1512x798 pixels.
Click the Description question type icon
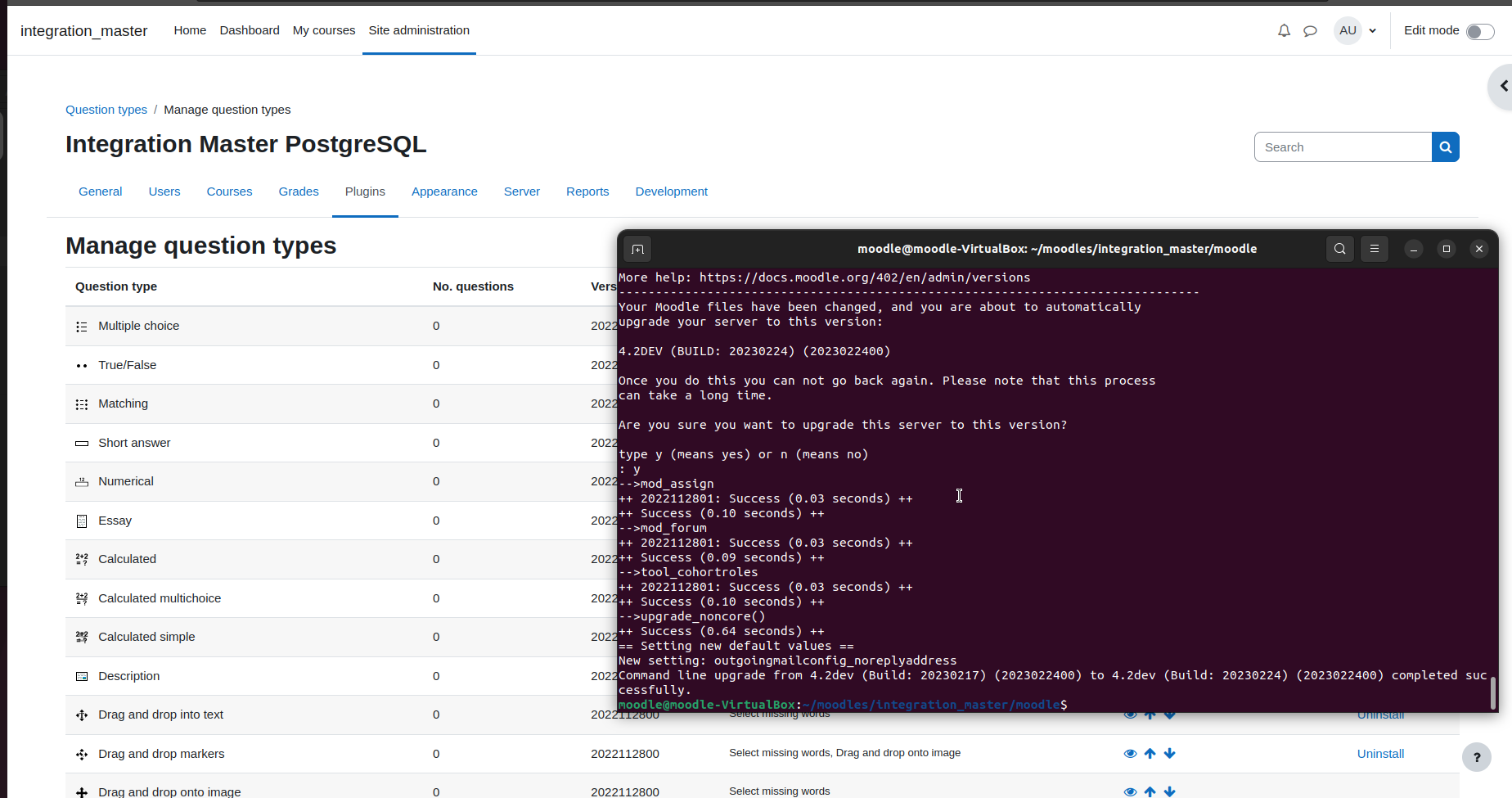(x=82, y=677)
